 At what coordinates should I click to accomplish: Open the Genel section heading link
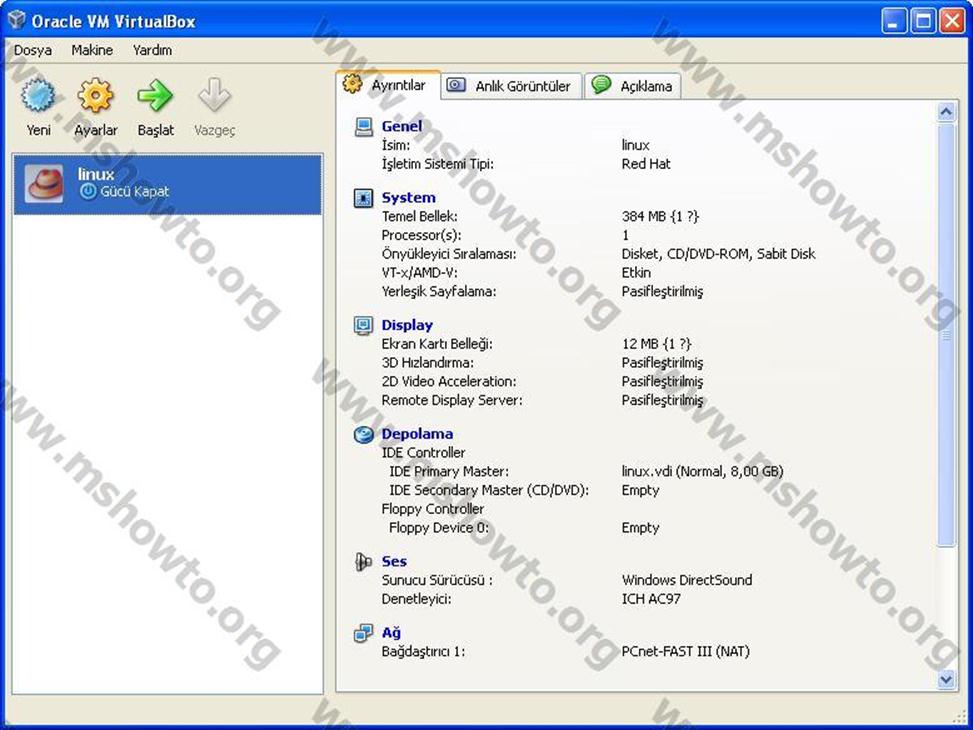click(x=401, y=126)
